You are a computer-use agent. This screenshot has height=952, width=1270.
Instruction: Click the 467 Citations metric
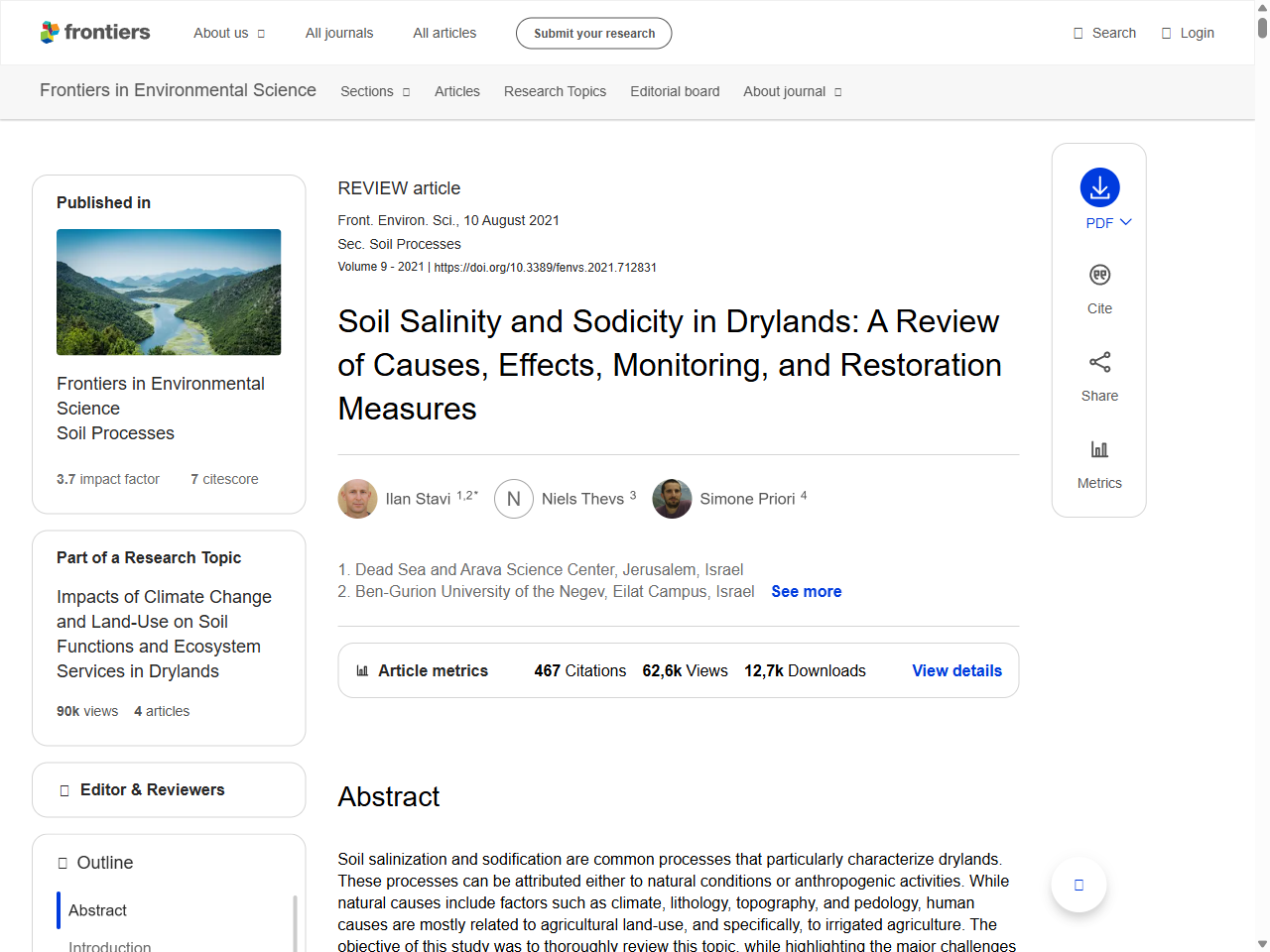[x=579, y=670]
